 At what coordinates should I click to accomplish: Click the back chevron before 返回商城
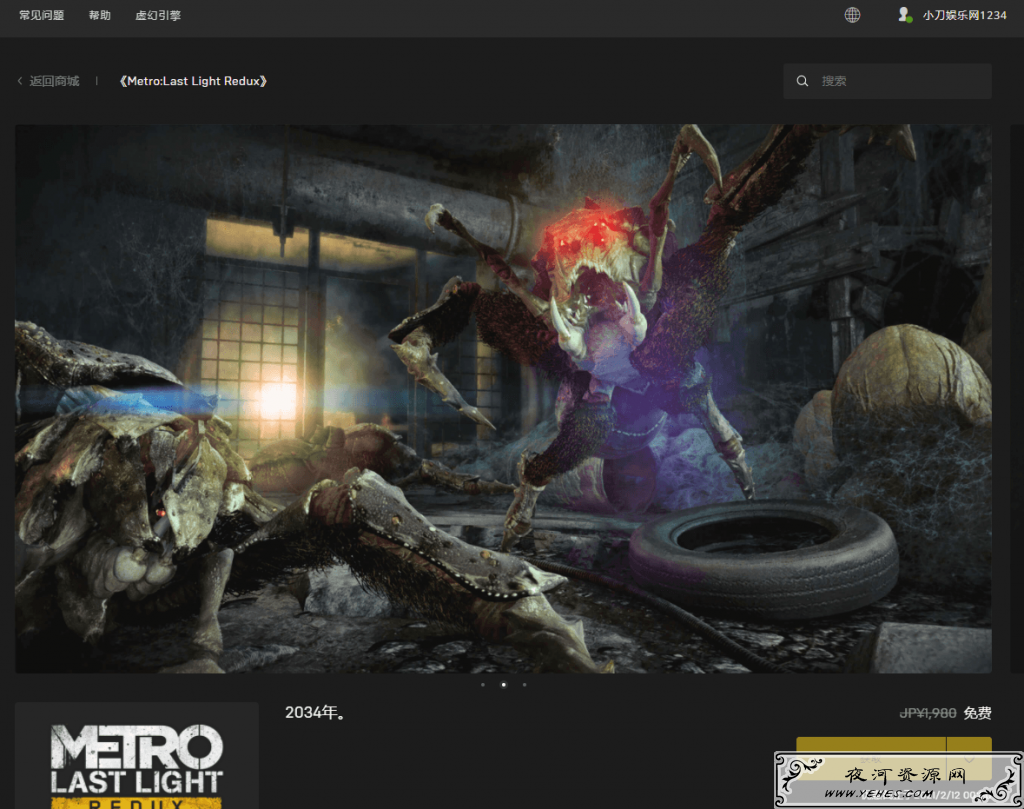(x=20, y=81)
